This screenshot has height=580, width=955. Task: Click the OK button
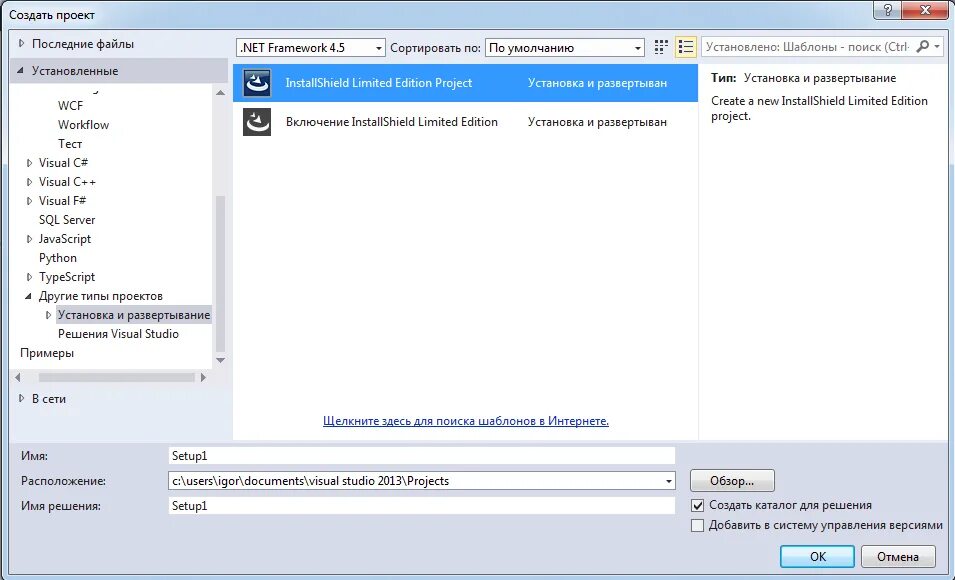pyautogui.click(x=817, y=556)
